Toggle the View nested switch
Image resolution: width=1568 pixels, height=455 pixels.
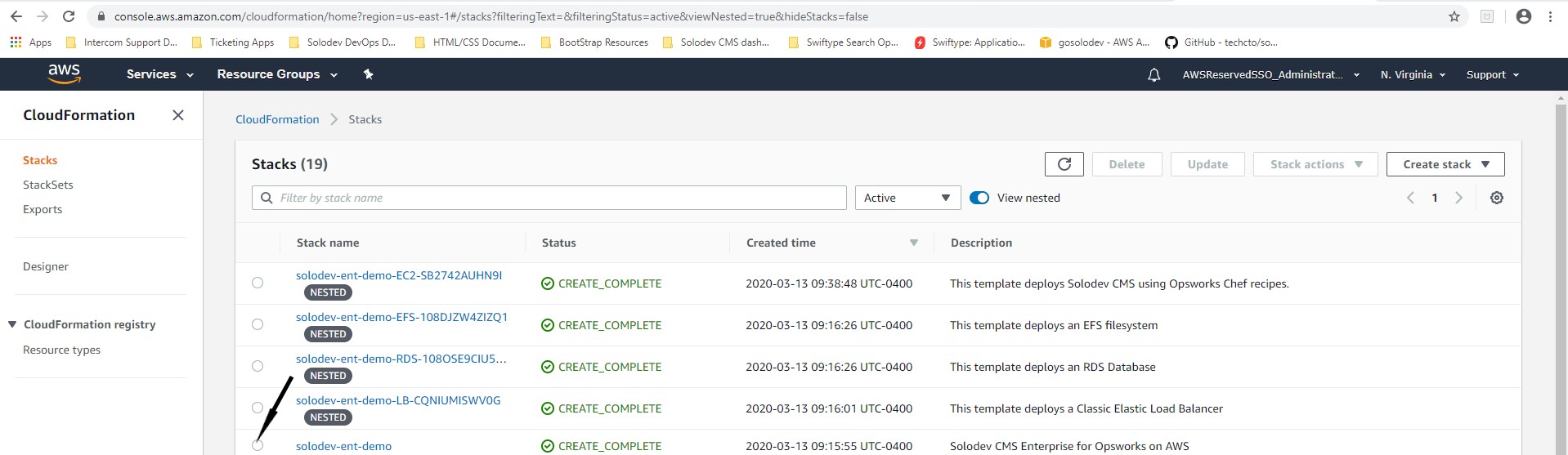coord(979,198)
